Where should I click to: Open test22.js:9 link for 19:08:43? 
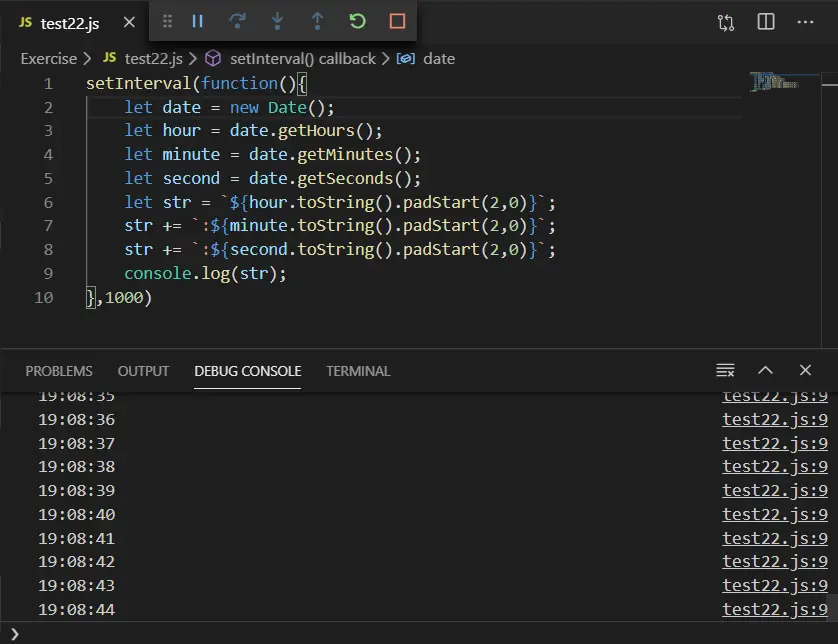point(775,586)
